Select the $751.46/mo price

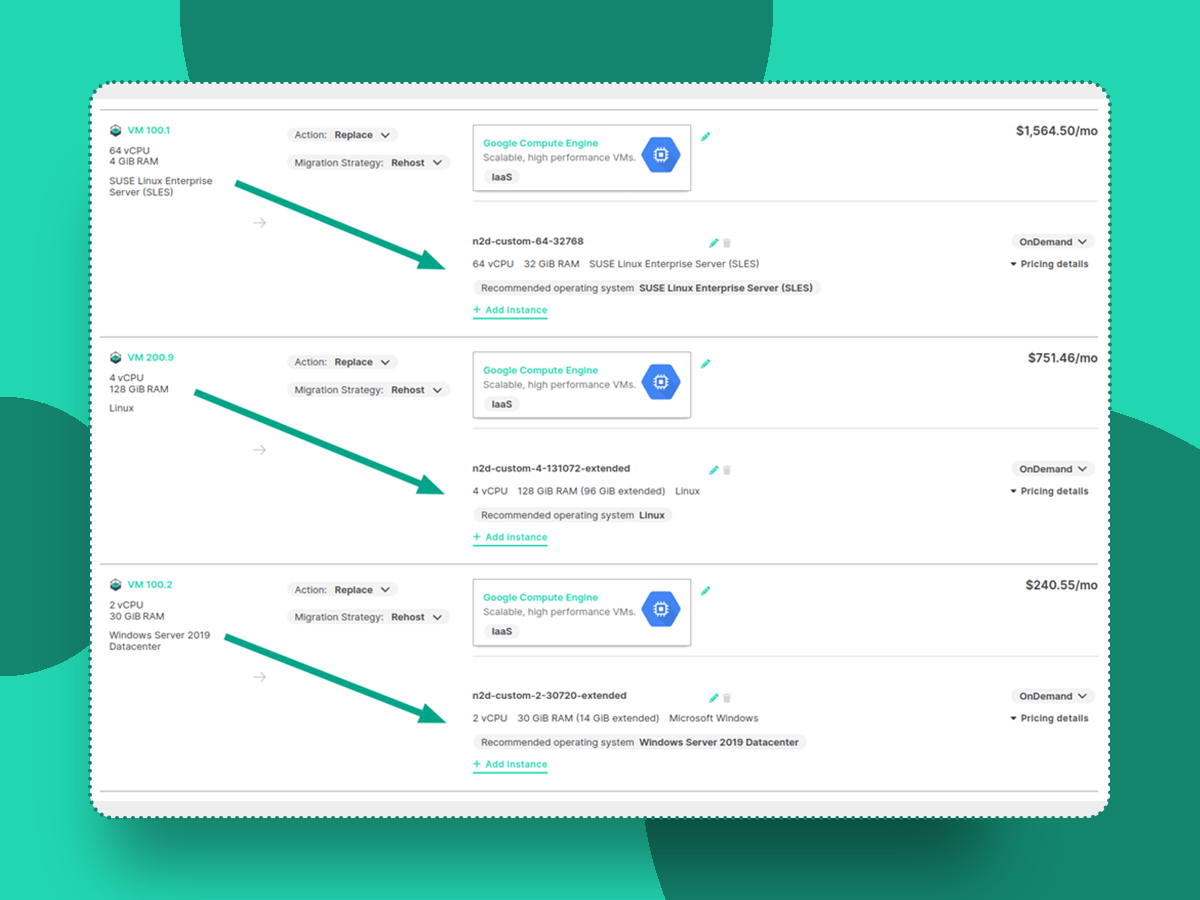1062,358
